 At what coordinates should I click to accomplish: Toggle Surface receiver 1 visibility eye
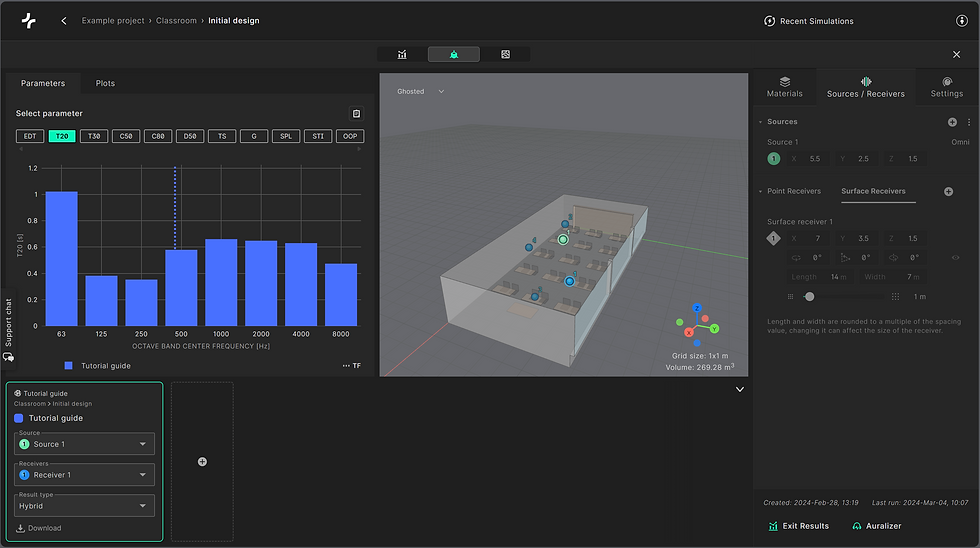pyautogui.click(x=955, y=257)
